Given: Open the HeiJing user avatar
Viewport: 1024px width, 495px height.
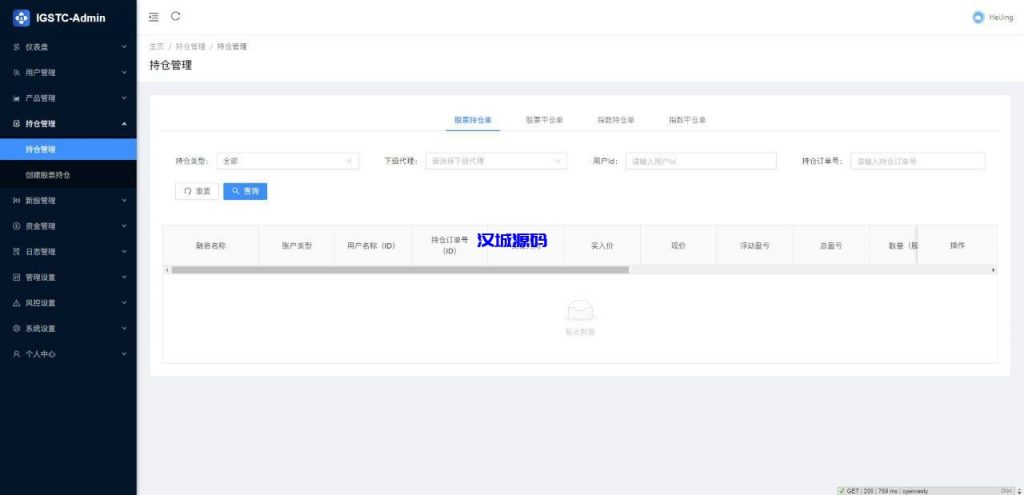Looking at the screenshot, I should (x=978, y=18).
